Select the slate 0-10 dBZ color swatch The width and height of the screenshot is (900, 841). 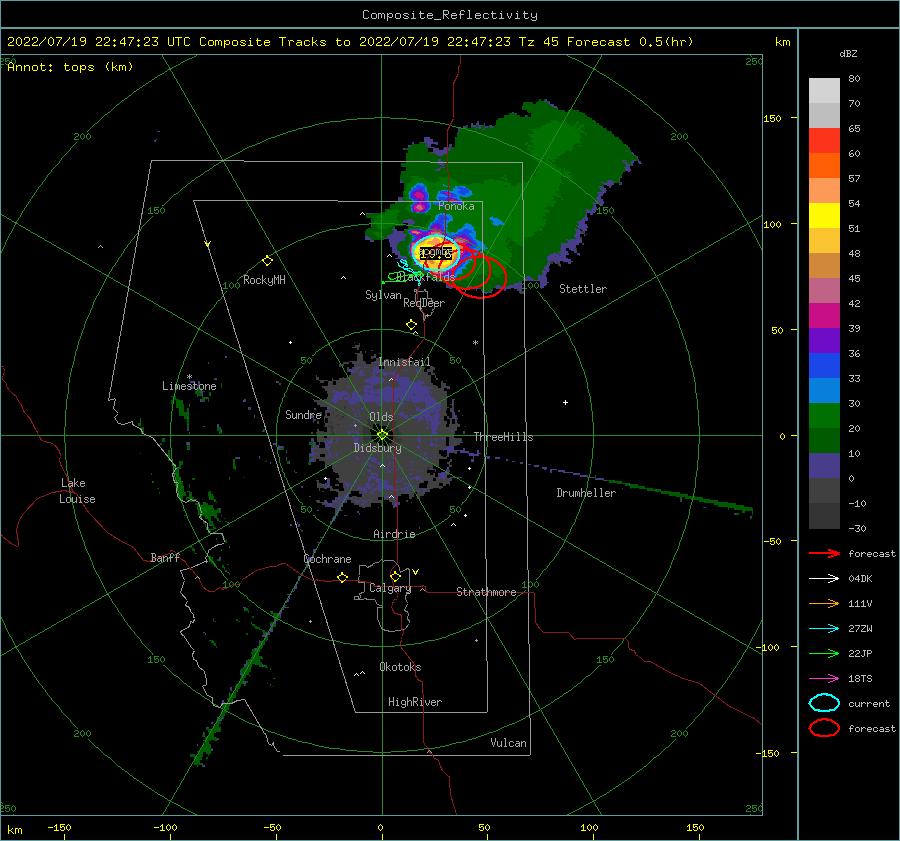pos(824,466)
